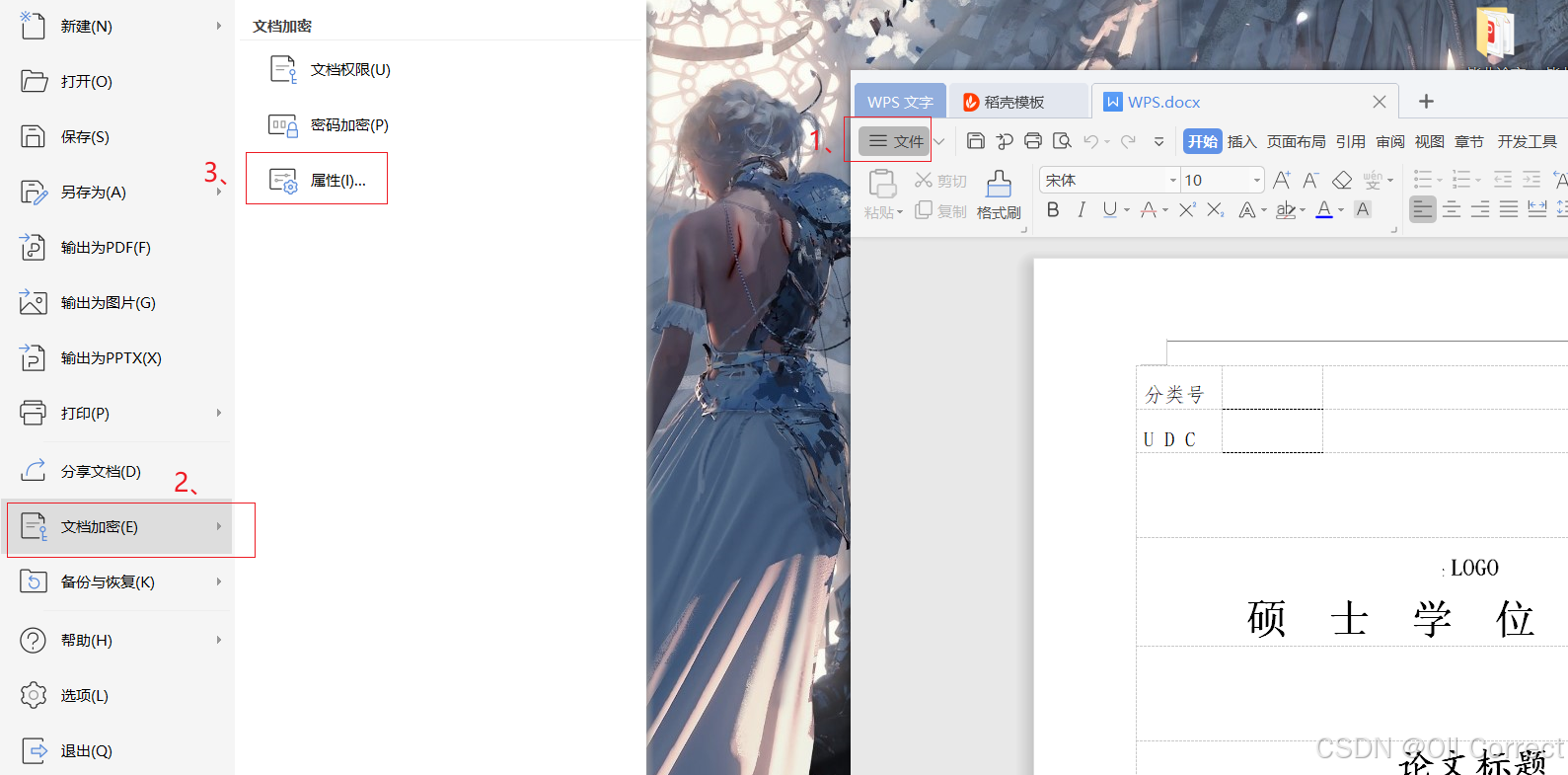Open Print Preview icon in toolbar
The width and height of the screenshot is (1568, 775).
pyautogui.click(x=1062, y=141)
